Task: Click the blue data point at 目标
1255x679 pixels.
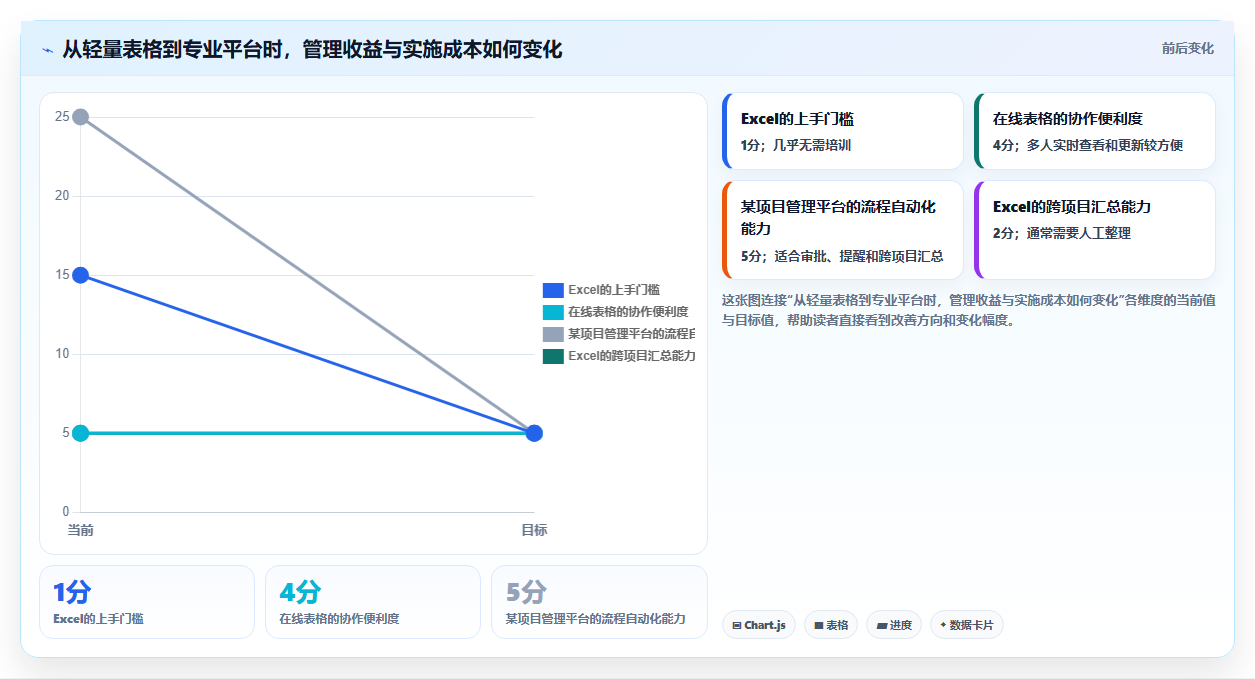Action: click(x=534, y=433)
